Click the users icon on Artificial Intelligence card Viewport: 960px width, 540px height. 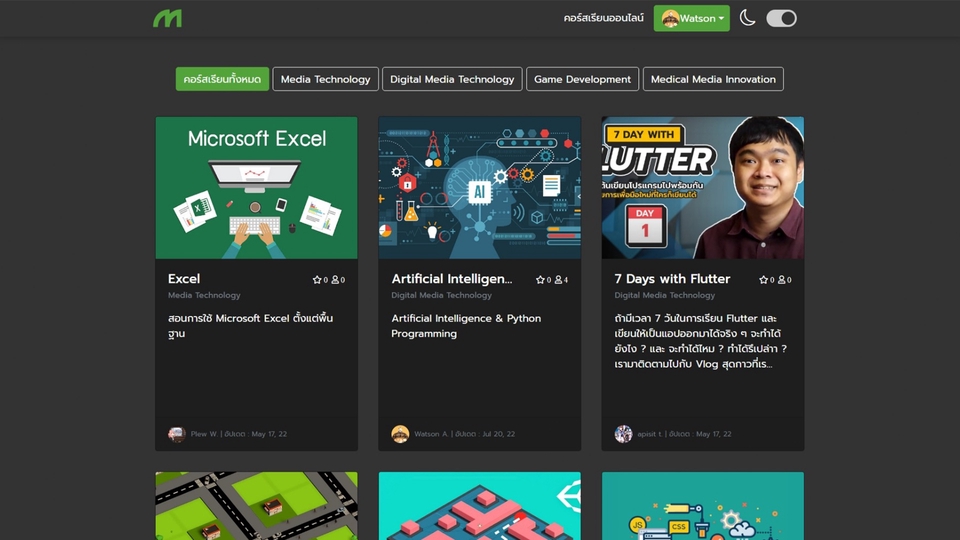pyautogui.click(x=558, y=280)
